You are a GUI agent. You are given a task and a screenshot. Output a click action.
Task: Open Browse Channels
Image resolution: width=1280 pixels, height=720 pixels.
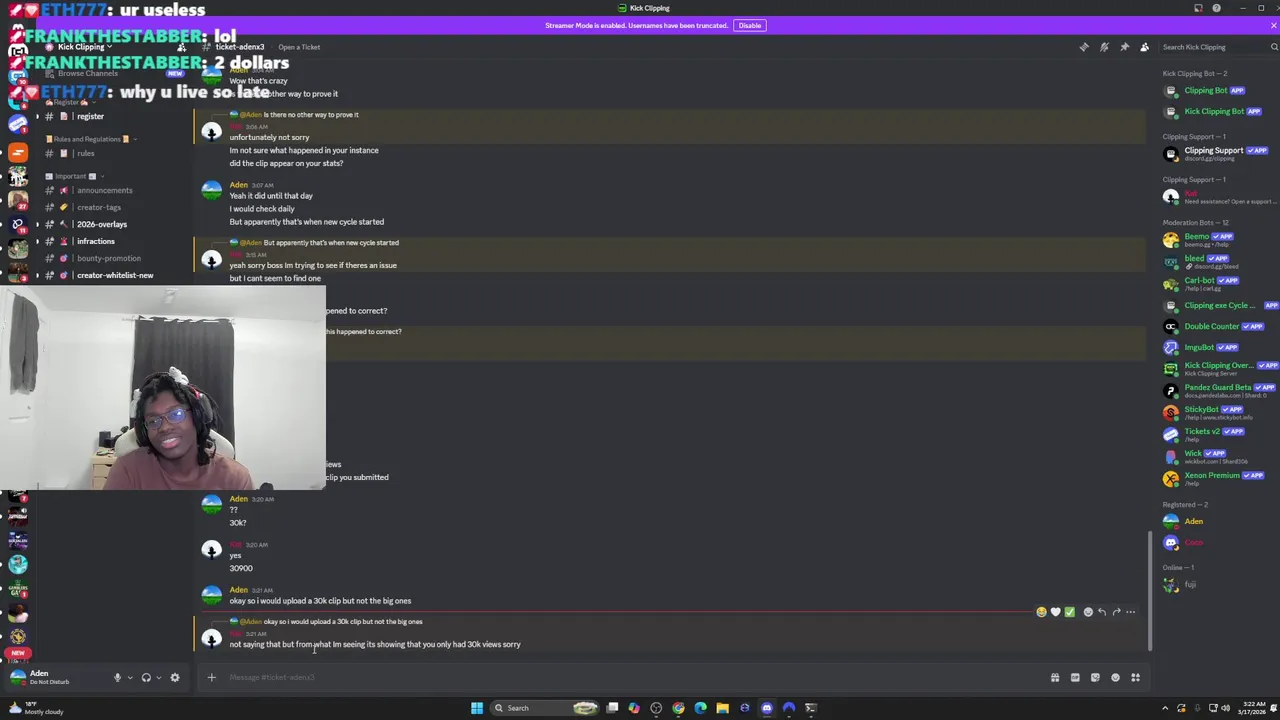pyautogui.click(x=88, y=73)
